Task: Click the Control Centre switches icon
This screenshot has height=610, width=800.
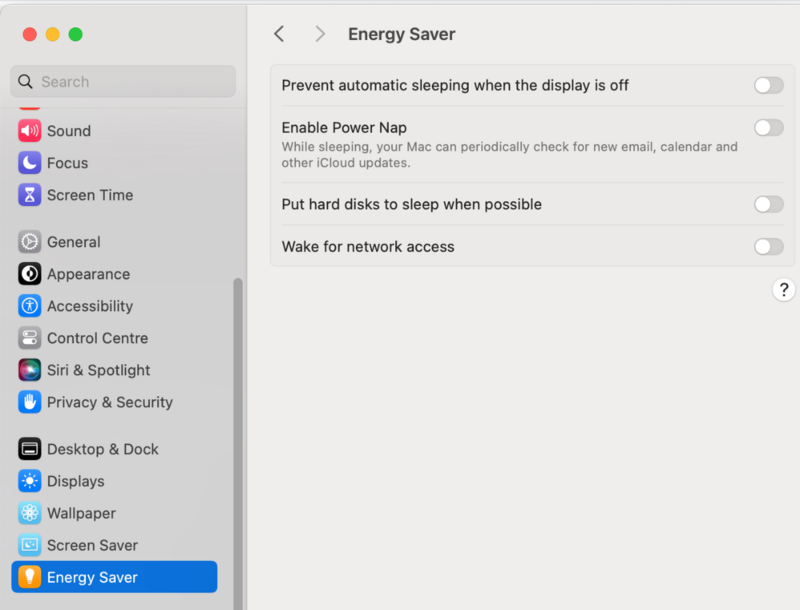Action: pyautogui.click(x=30, y=338)
